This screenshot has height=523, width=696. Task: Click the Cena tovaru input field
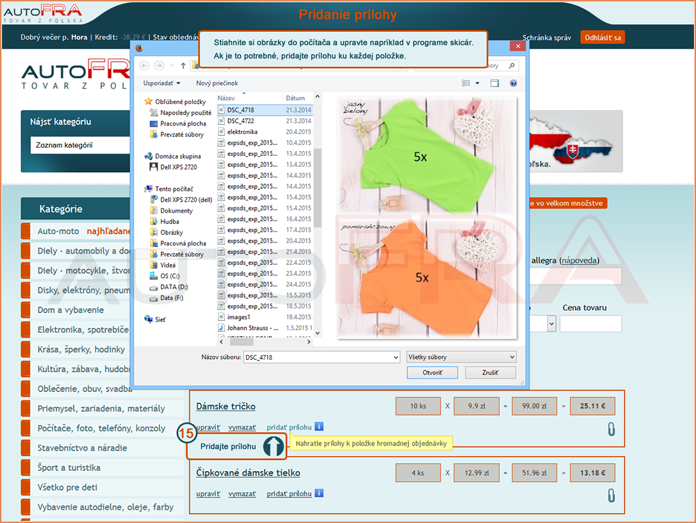(591, 324)
